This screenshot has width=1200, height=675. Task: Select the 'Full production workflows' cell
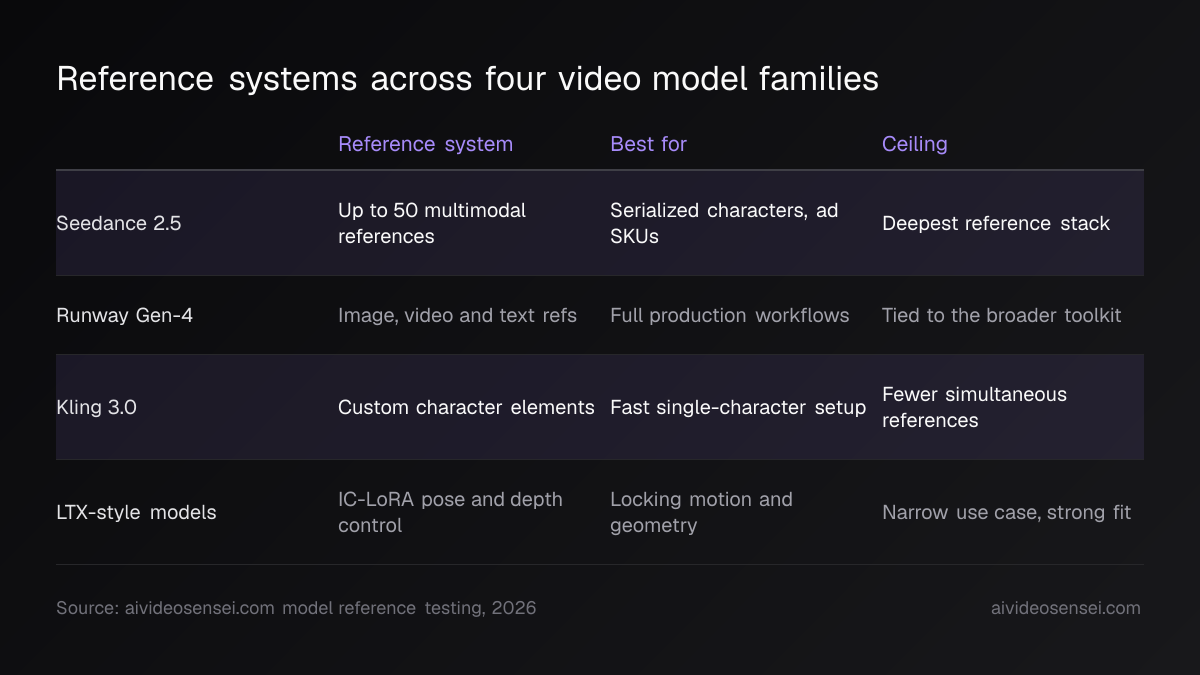tap(729, 315)
